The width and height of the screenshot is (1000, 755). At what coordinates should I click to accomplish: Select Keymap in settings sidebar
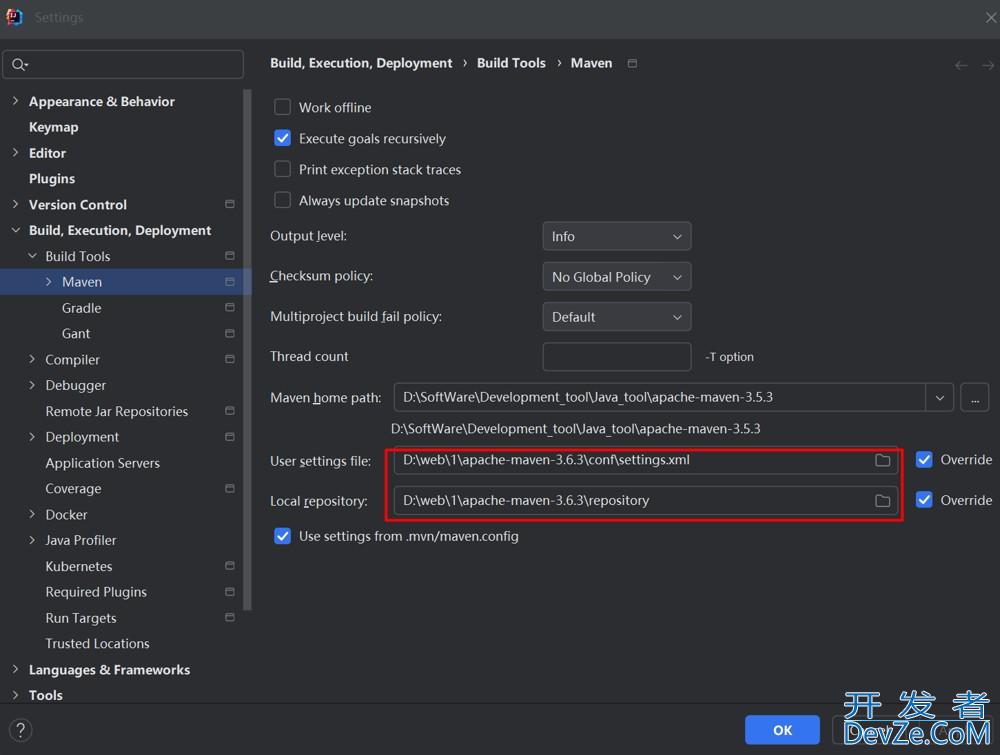click(53, 127)
